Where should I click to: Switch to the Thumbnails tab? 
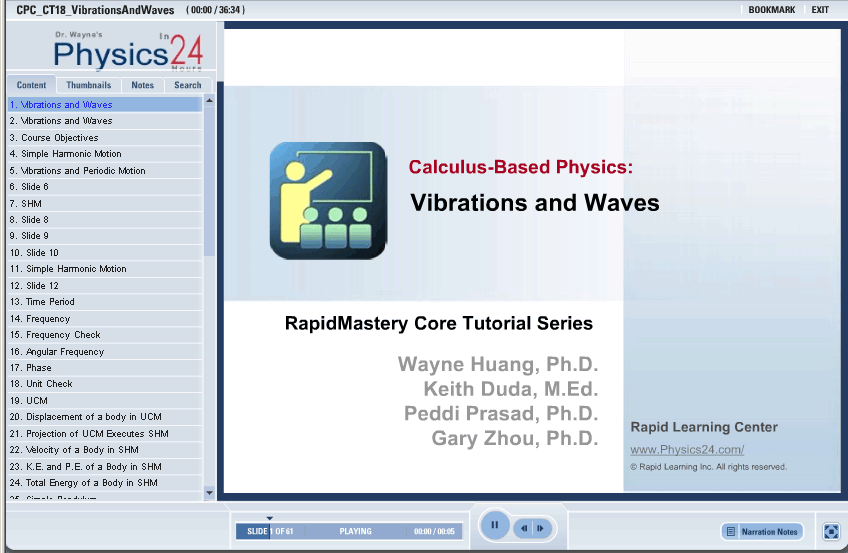pos(88,85)
